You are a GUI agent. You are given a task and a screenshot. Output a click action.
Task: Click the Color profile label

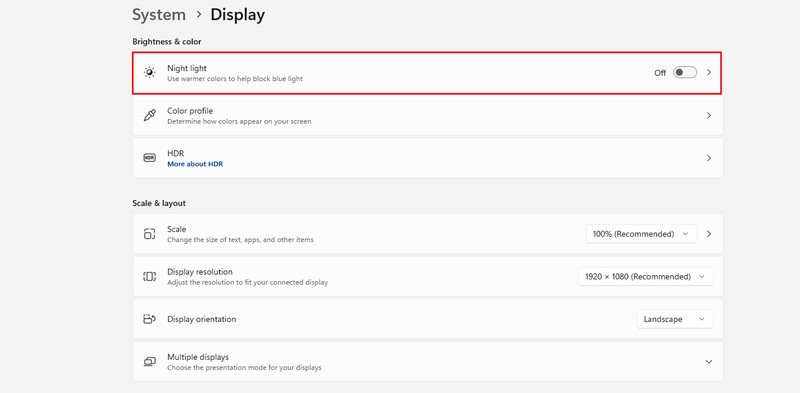(x=190, y=111)
